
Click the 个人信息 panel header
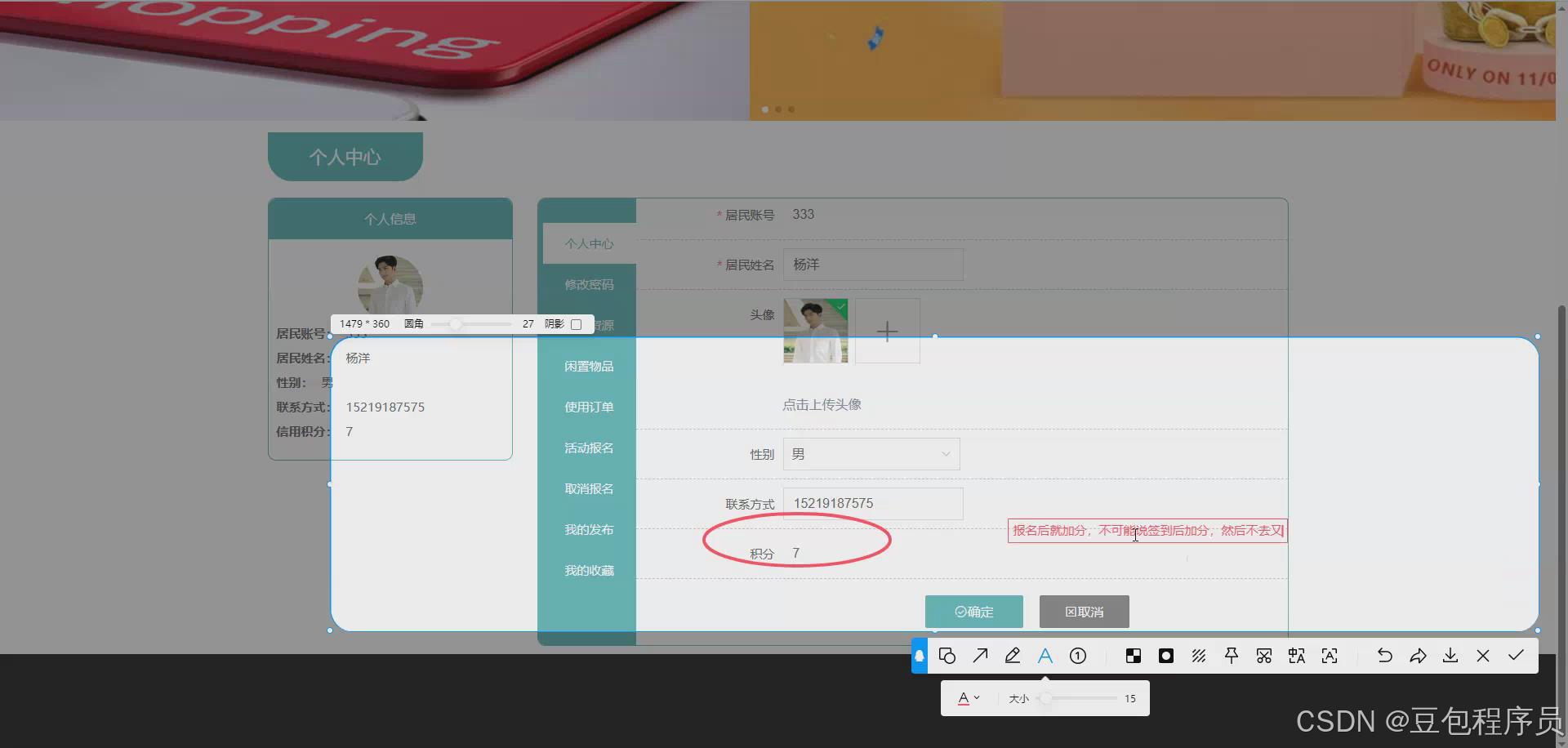(390, 219)
